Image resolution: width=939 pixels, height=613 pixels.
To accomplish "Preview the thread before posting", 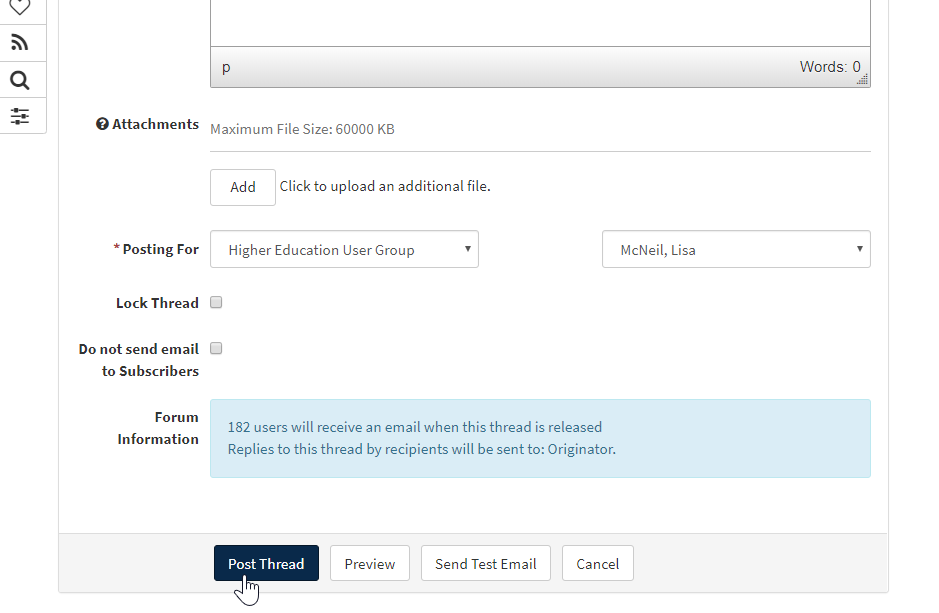I will (370, 564).
